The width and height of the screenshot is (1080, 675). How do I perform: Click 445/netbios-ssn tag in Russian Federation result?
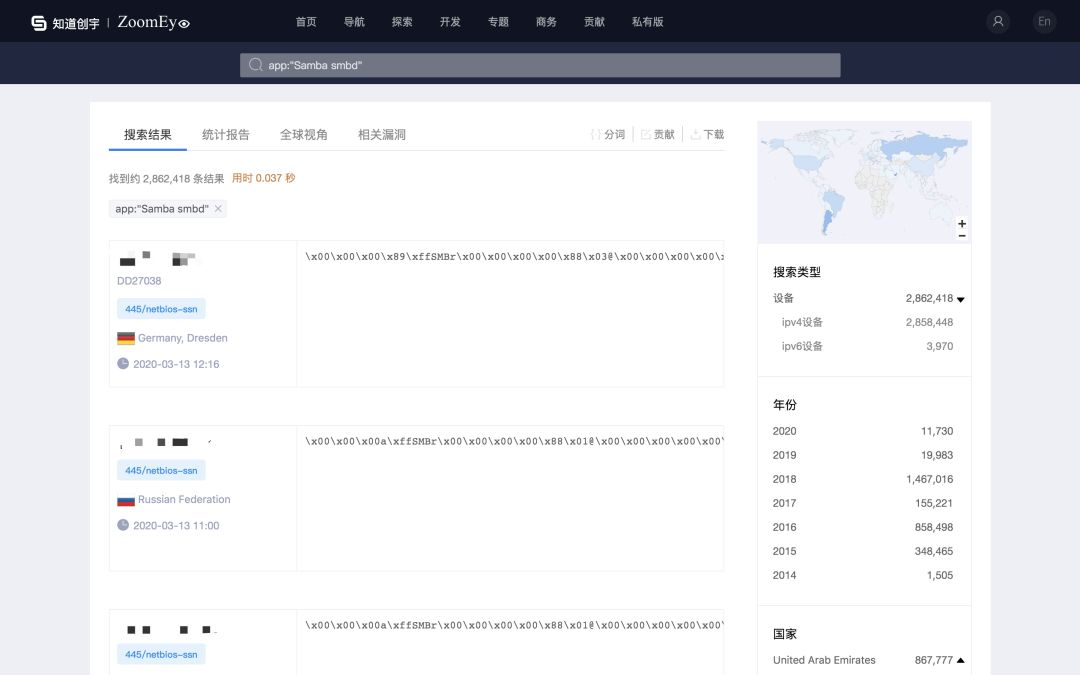click(161, 470)
